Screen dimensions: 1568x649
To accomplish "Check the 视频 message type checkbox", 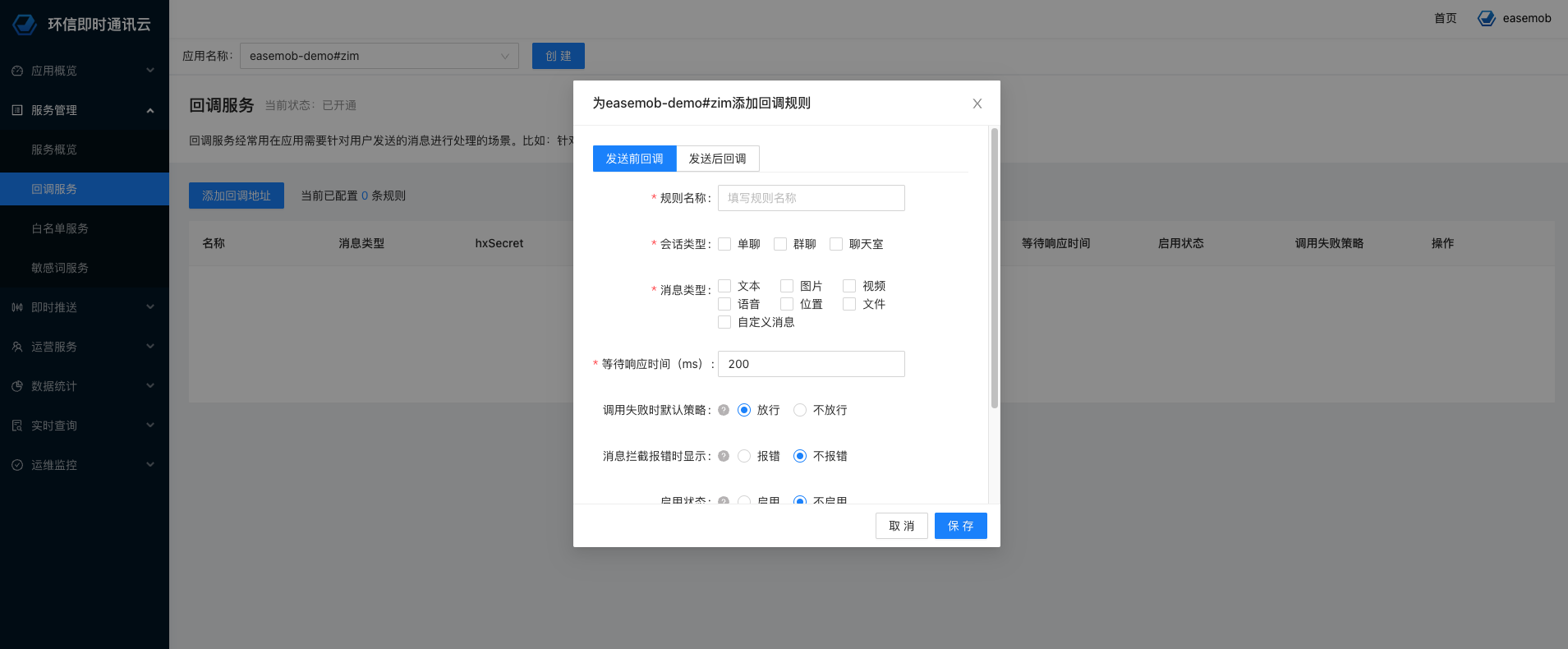I will click(x=849, y=286).
